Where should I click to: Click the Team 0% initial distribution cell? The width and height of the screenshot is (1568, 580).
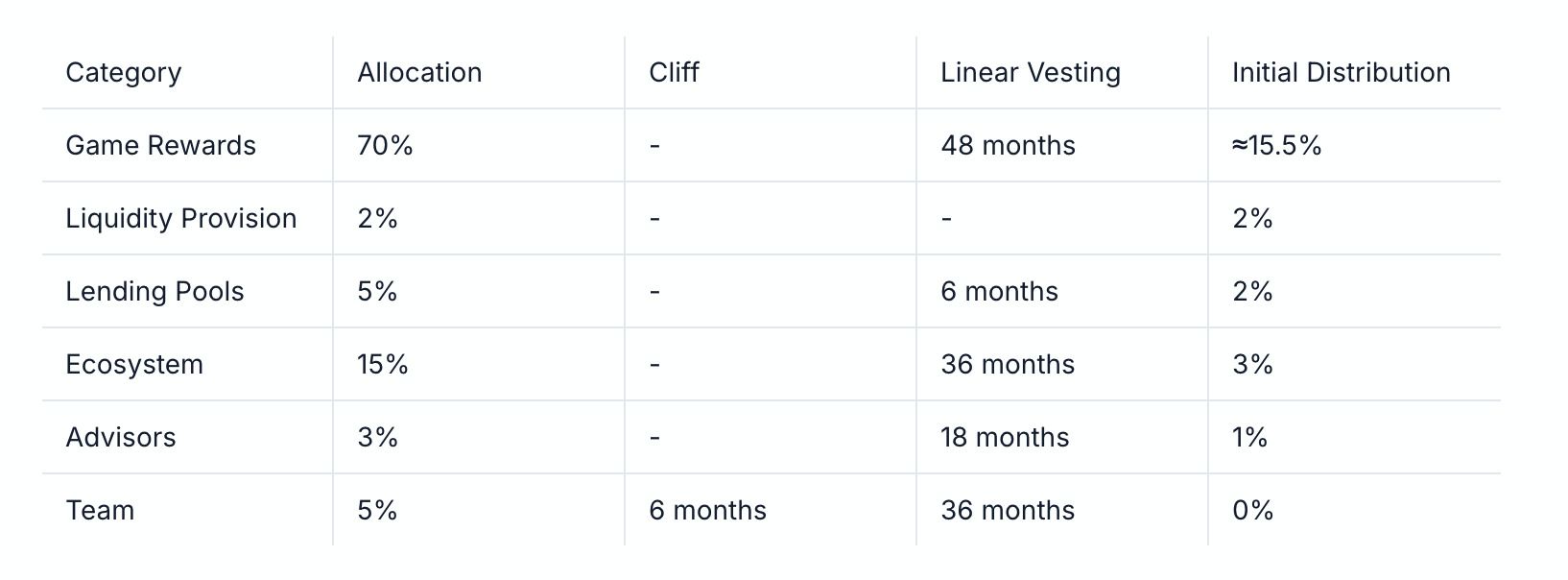pos(1252,511)
